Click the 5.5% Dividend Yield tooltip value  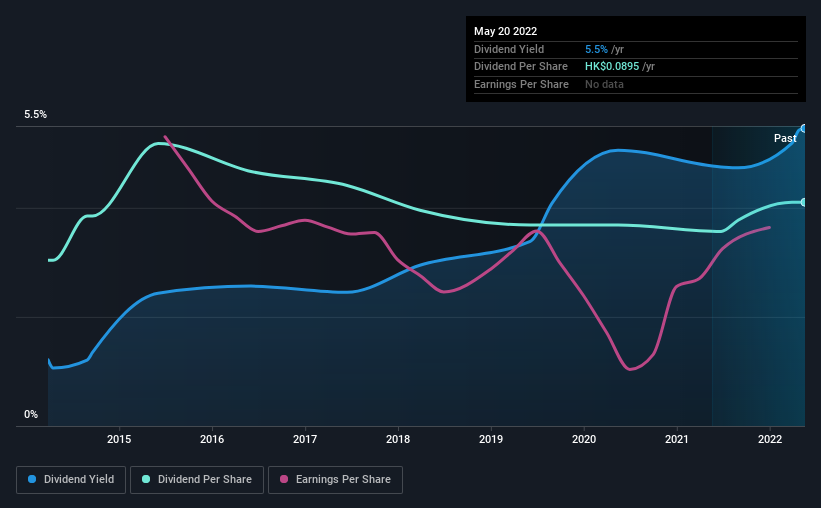(x=596, y=49)
